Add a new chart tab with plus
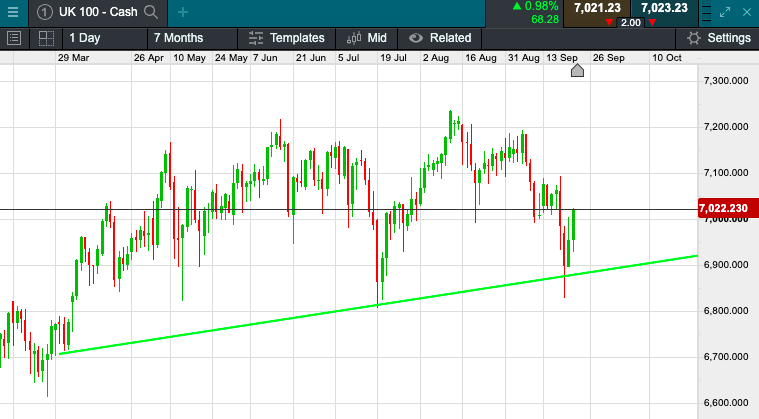 [x=182, y=12]
